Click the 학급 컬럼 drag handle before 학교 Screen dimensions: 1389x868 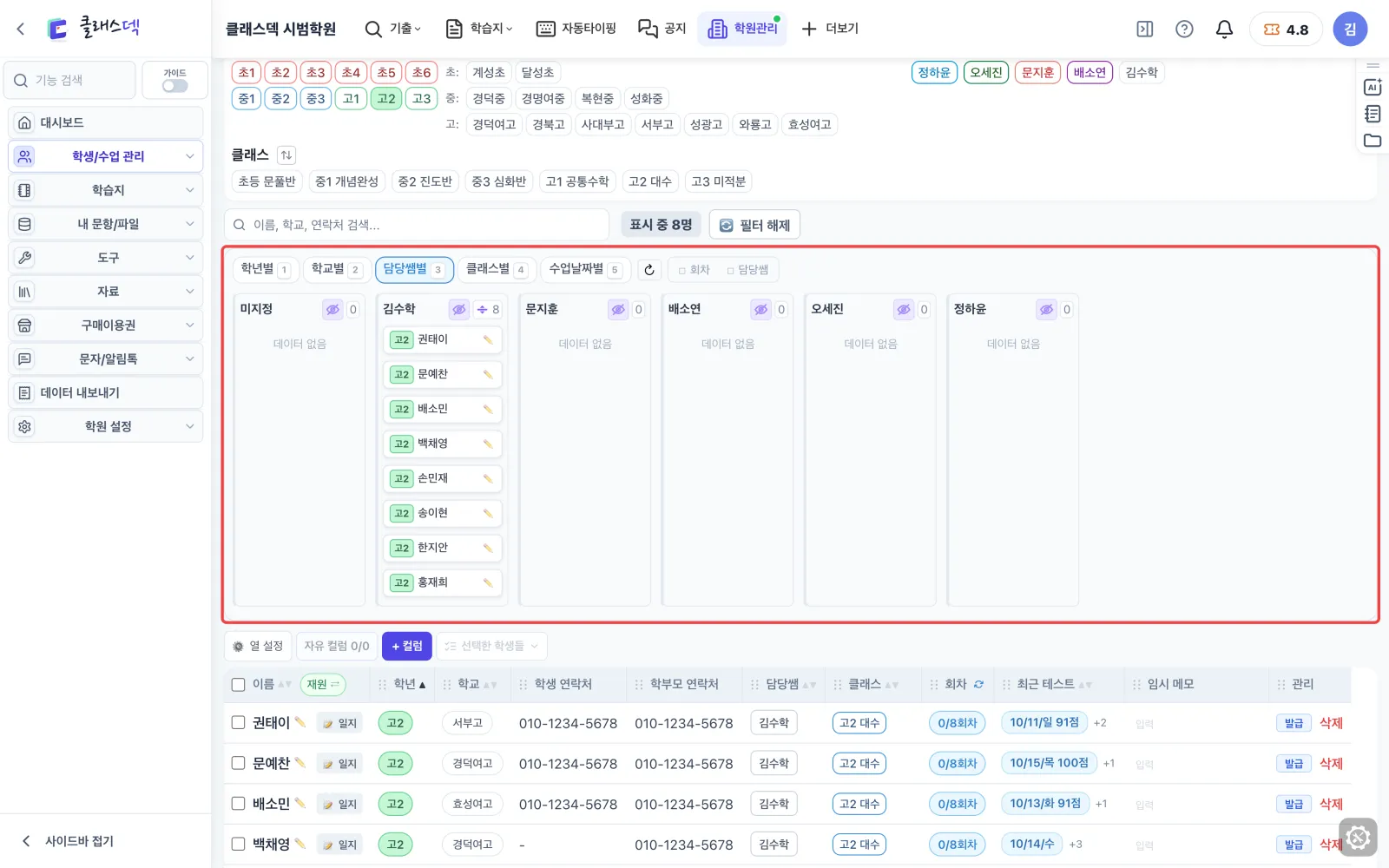coord(449,685)
